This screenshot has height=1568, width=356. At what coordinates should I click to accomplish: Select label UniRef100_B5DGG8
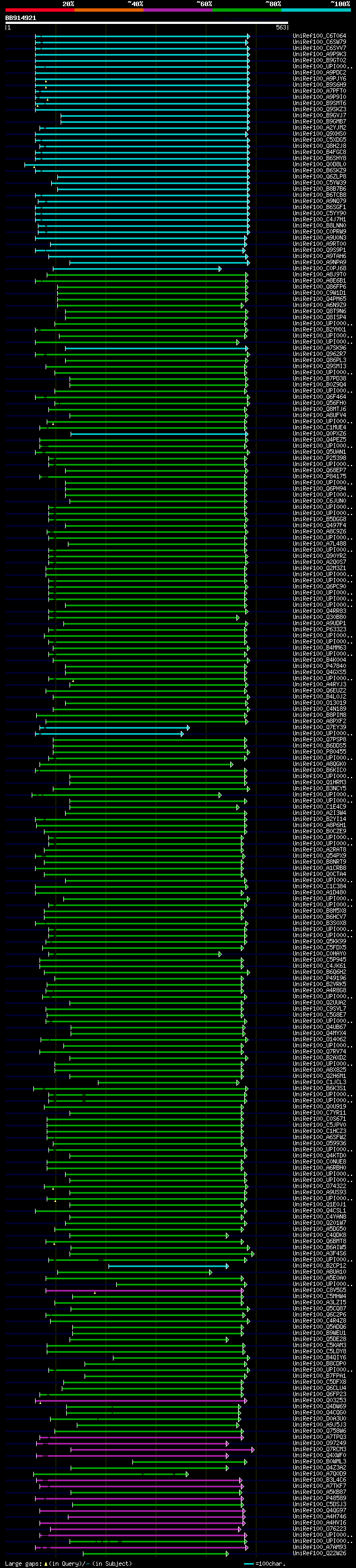pos(319,519)
